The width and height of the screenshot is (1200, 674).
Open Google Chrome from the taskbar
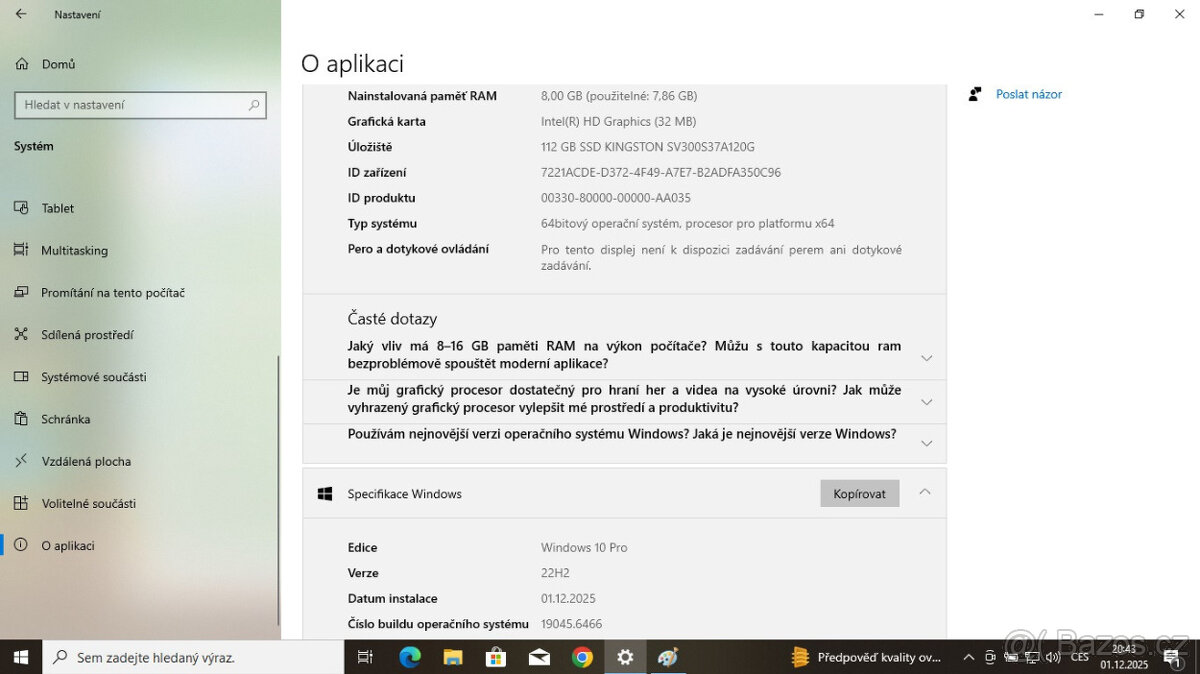click(x=583, y=657)
